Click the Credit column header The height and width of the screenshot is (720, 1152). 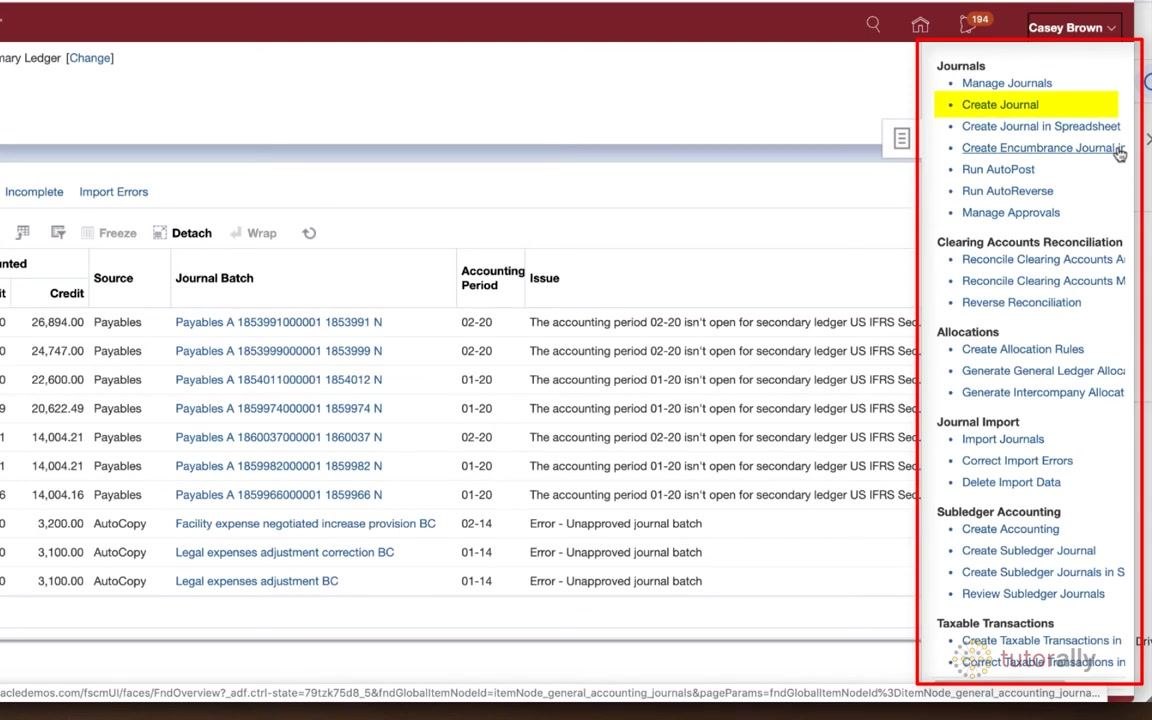coord(67,293)
